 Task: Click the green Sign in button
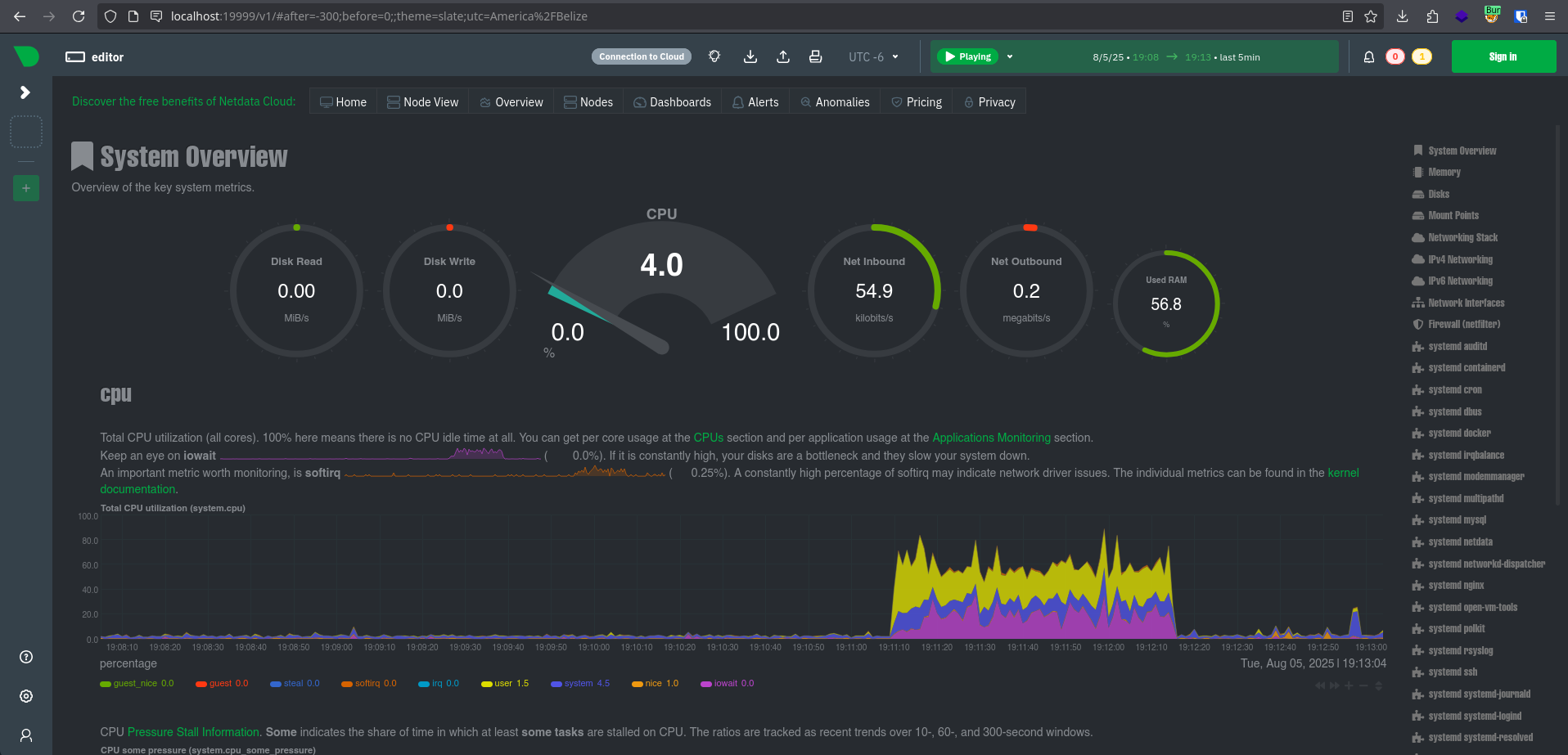tap(1503, 57)
